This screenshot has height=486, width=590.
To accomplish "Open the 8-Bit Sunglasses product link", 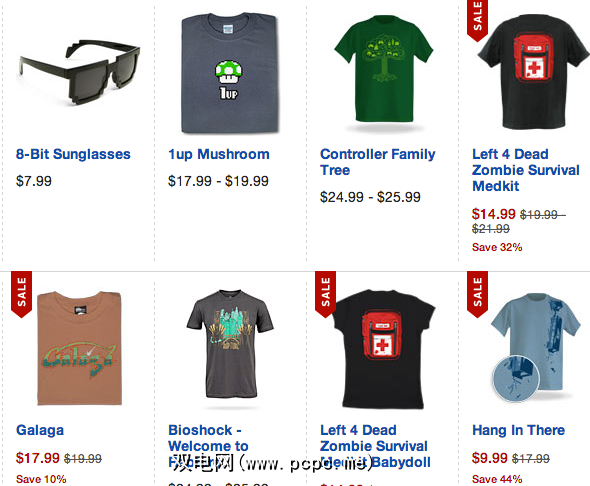I will tap(73, 154).
